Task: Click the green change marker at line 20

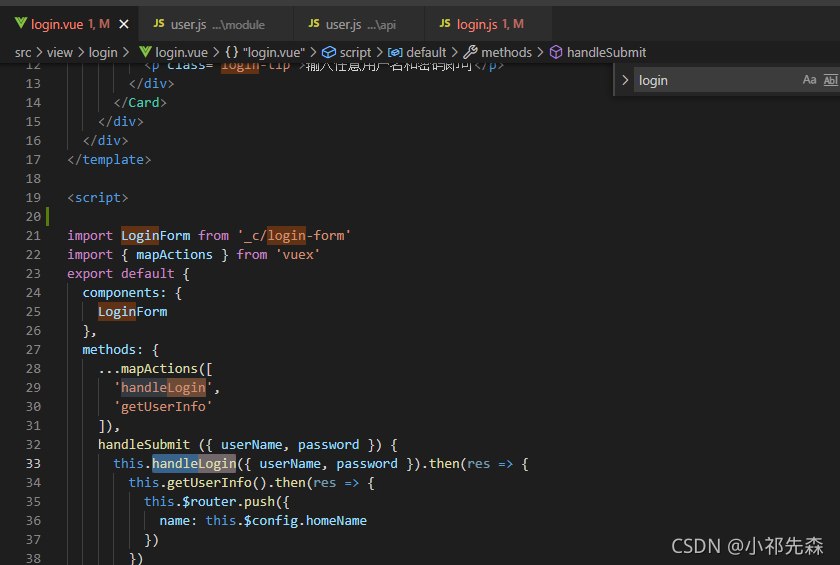Action: coord(48,216)
